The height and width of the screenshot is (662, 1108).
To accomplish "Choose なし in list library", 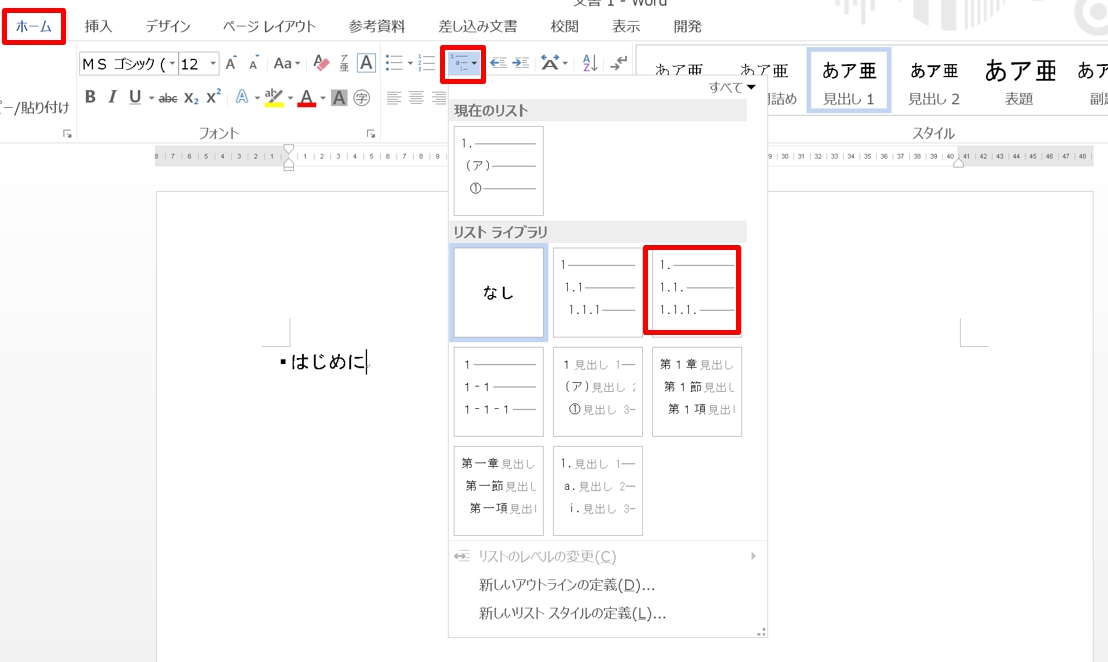I will click(x=499, y=292).
